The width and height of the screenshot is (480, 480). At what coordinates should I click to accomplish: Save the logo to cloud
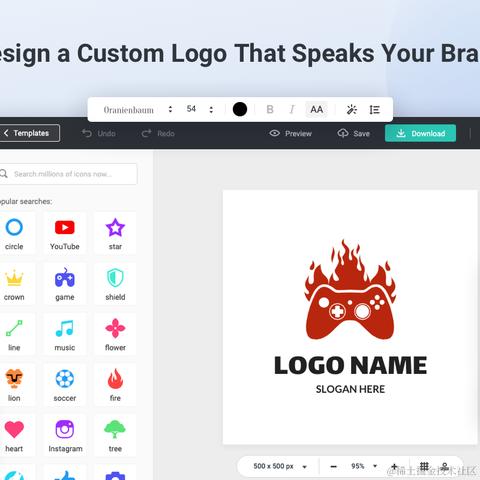click(354, 134)
